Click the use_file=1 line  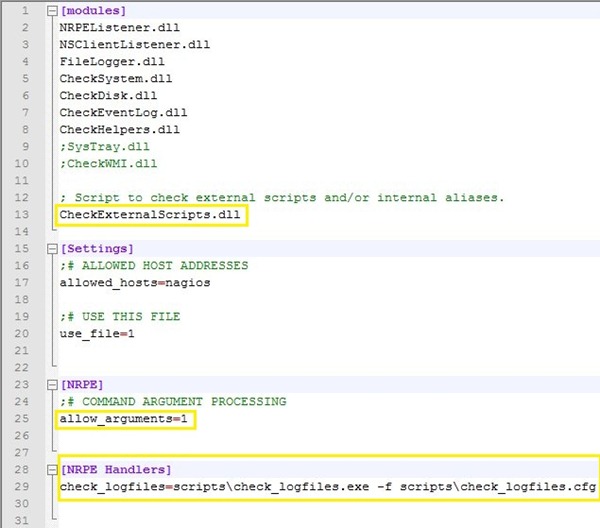pos(97,334)
